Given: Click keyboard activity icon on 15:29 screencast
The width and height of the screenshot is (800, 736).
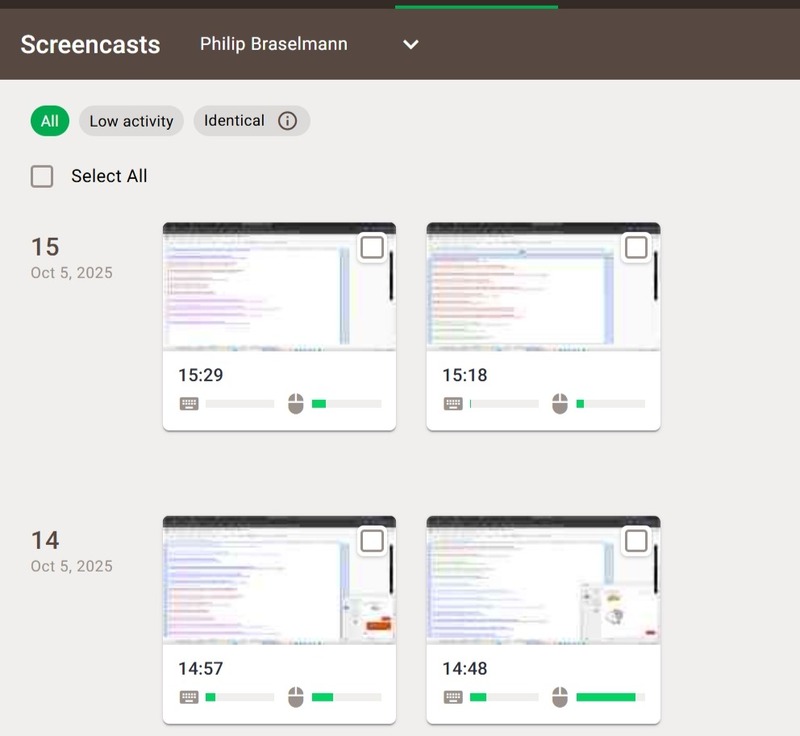Looking at the screenshot, I should coord(189,404).
